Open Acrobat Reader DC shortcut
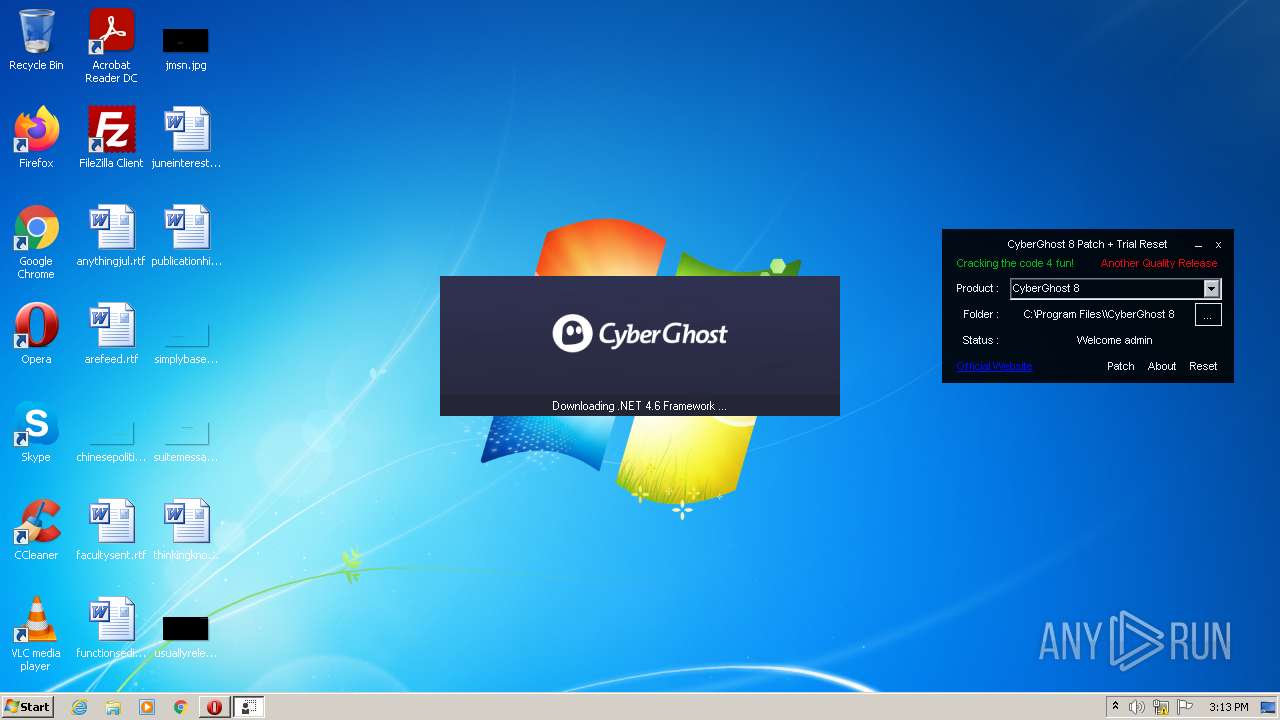The height and width of the screenshot is (720, 1280). [x=111, y=46]
